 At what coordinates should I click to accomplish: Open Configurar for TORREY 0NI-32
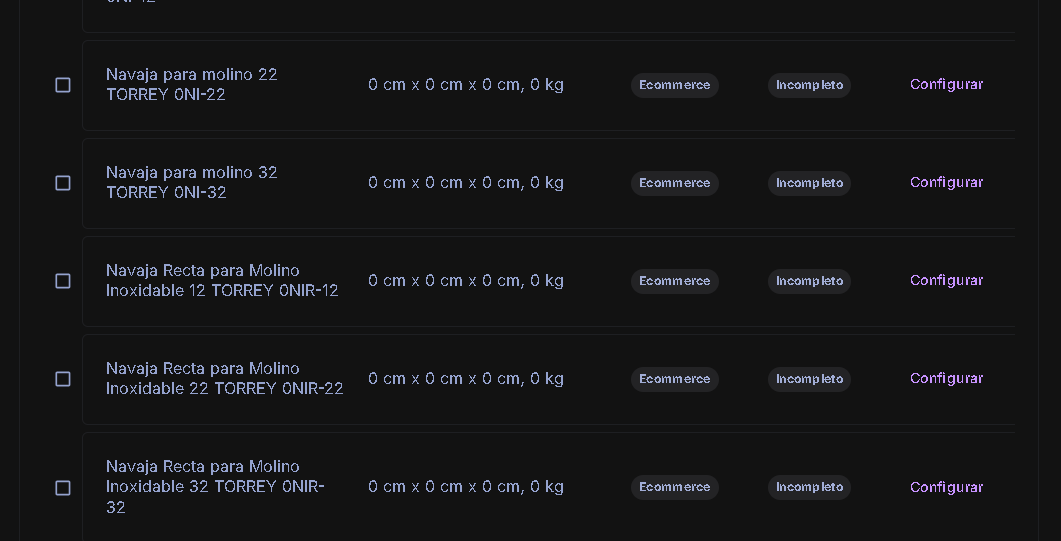[x=946, y=183]
